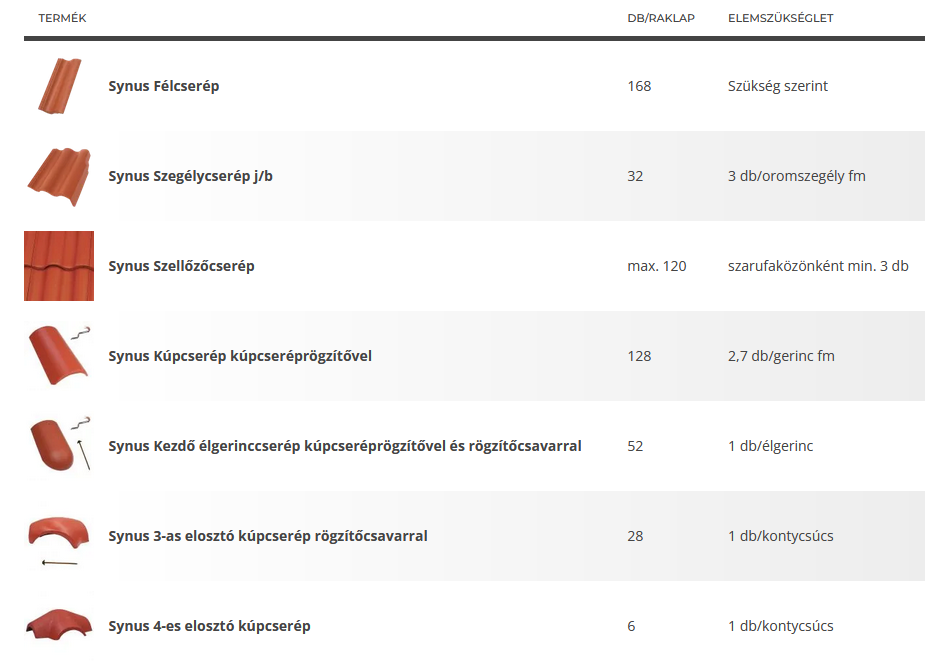Click the 'max. 120' pallet quantity cell
Screen dimensions: 936x661
click(656, 266)
